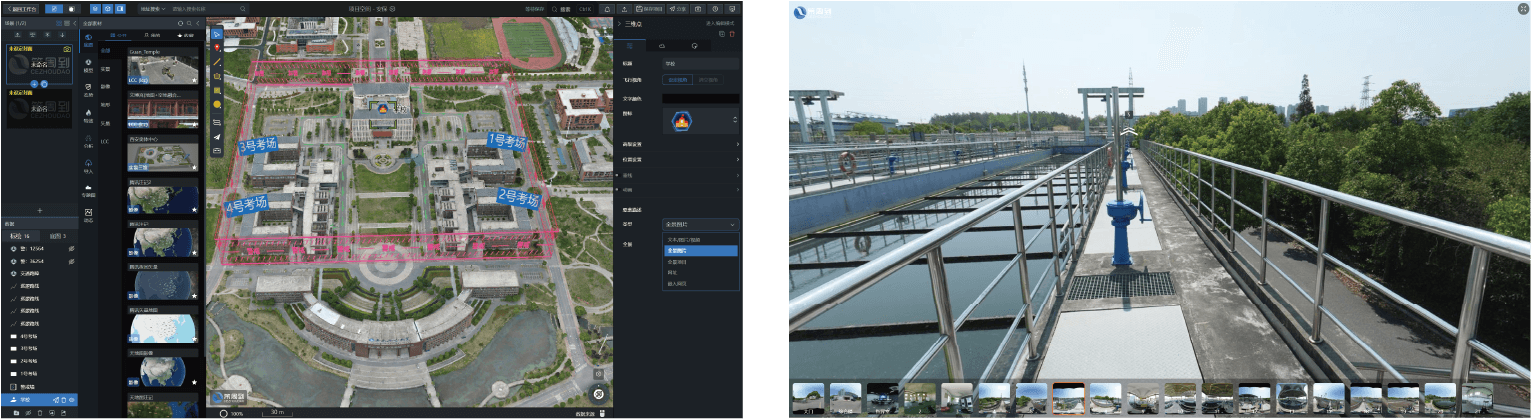
Task: Click the plus button under first scene card
Action: 32,84
